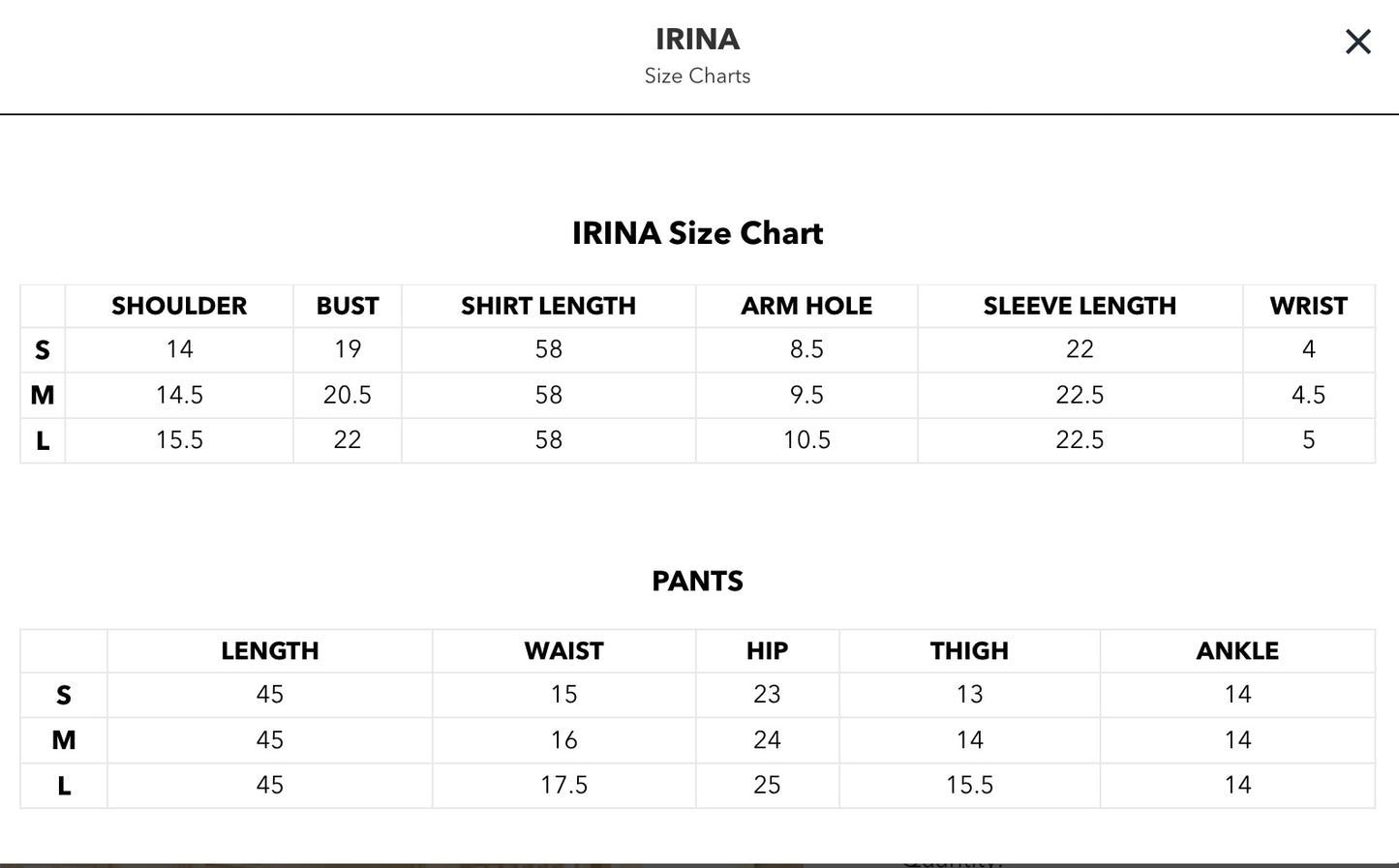Select the THIGH column header
The width and height of the screenshot is (1399, 868).
(x=969, y=651)
